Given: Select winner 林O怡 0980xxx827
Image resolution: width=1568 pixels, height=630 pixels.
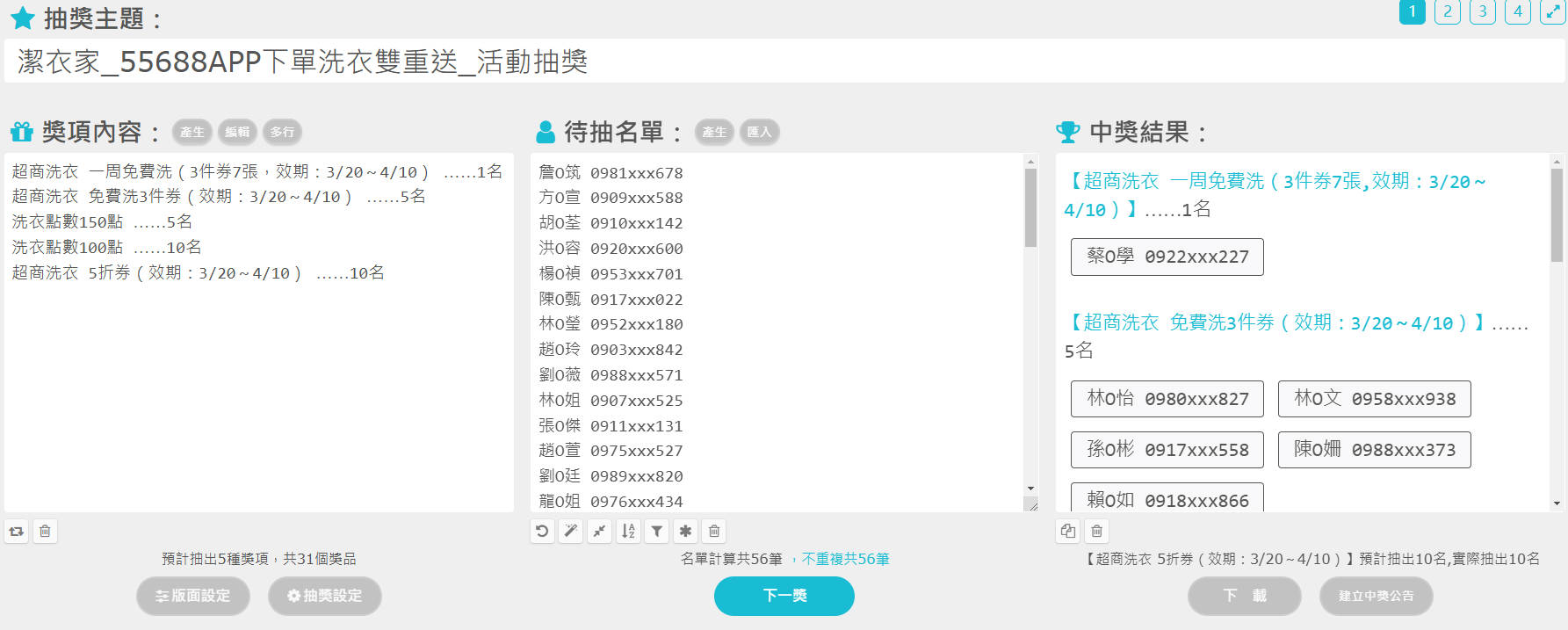Looking at the screenshot, I should point(1167,399).
